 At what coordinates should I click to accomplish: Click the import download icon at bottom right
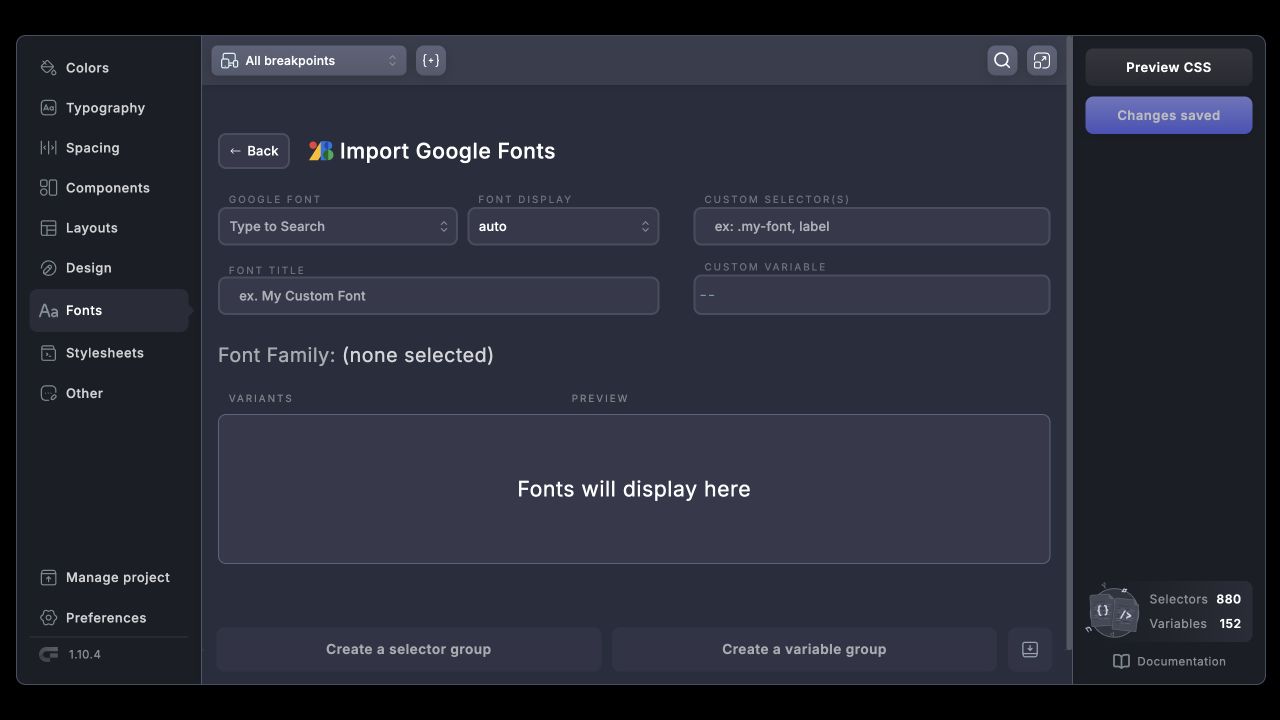tap(1030, 649)
